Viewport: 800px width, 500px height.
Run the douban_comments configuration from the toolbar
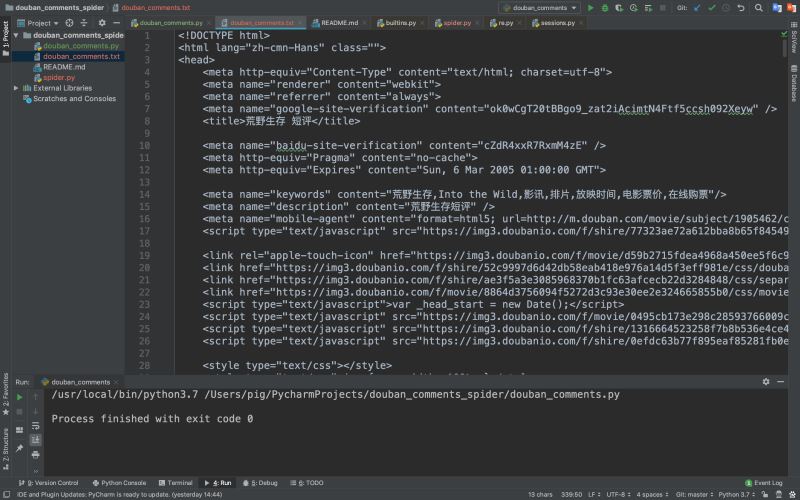click(x=590, y=8)
